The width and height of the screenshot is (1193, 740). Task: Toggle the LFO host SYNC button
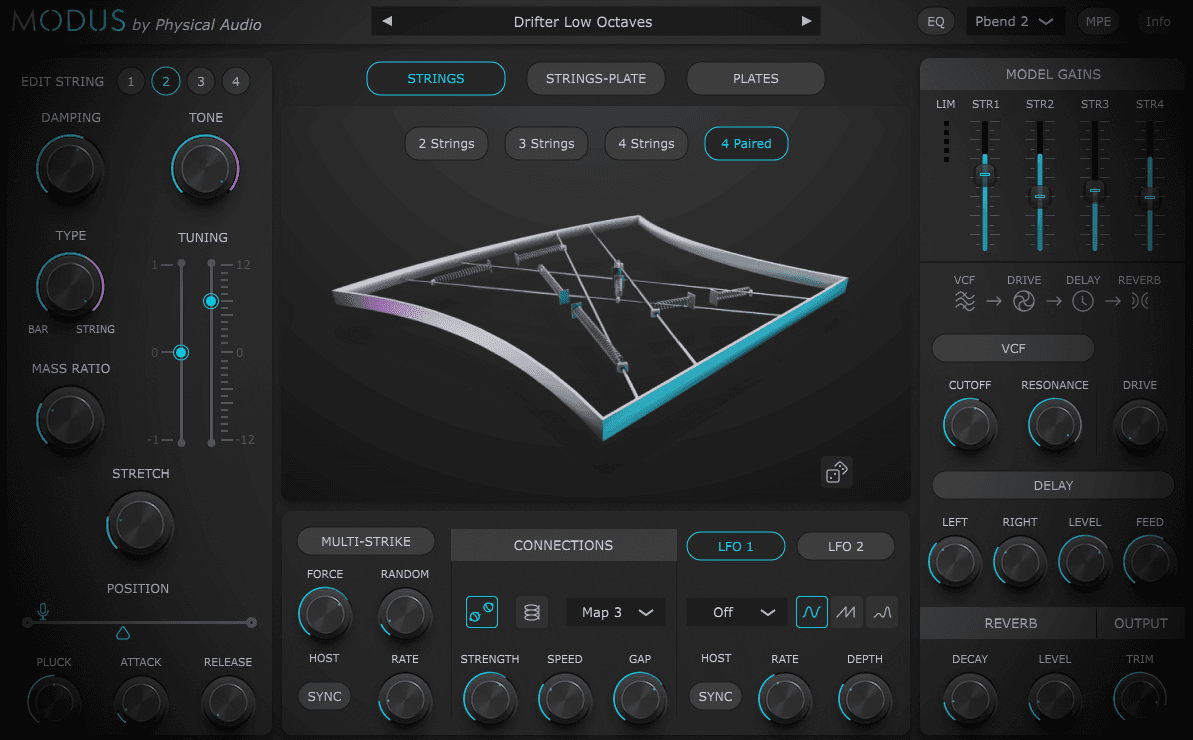click(x=715, y=696)
